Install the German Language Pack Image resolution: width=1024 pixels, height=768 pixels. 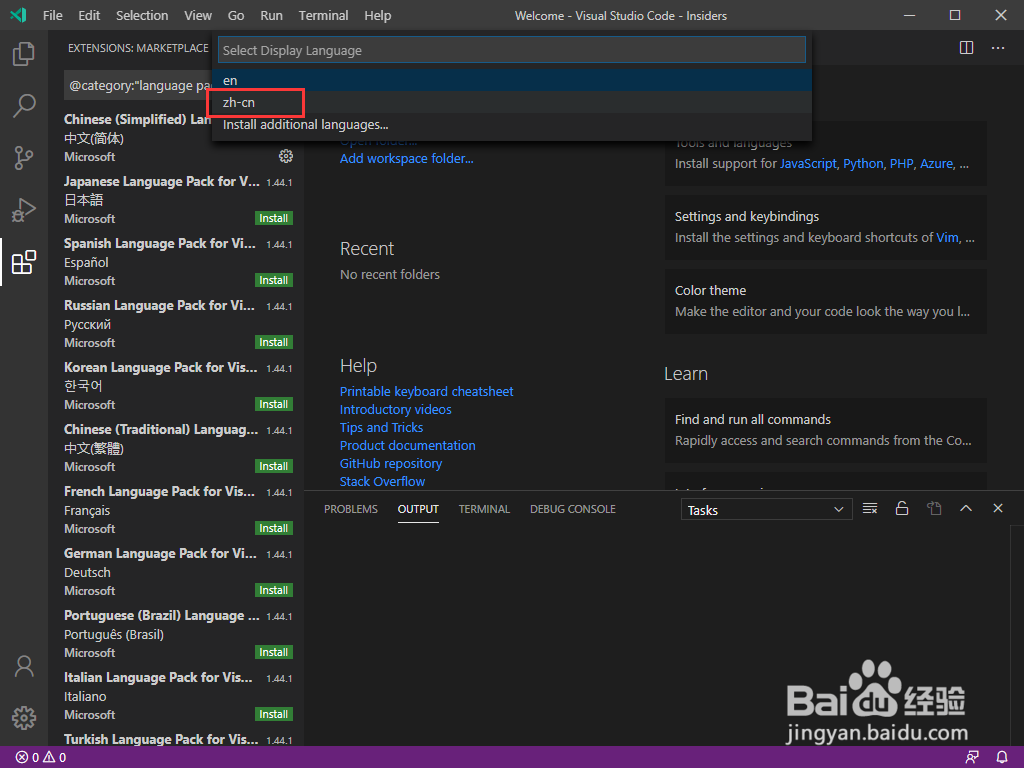pos(274,590)
